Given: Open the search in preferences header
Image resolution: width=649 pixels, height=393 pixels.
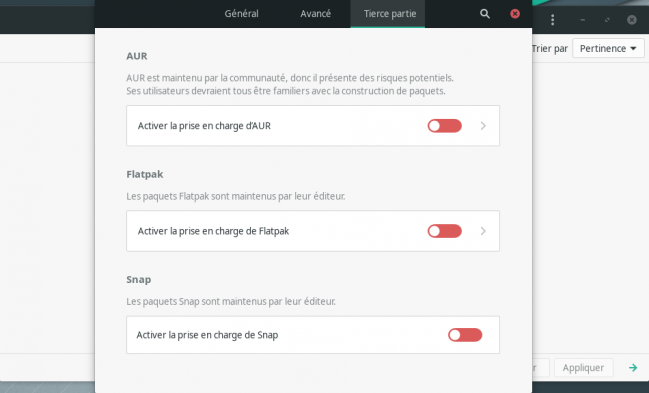Looking at the screenshot, I should pyautogui.click(x=485, y=14).
